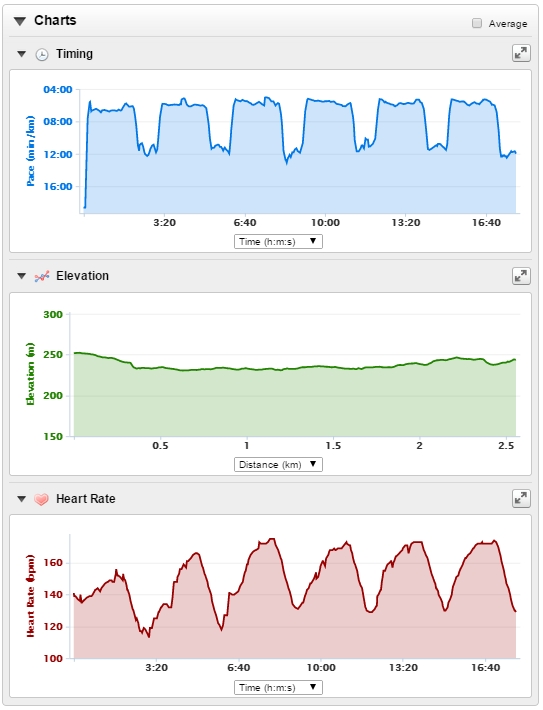This screenshot has width=543, height=710.
Task: Click the Elevation graph icon
Action: point(42,276)
